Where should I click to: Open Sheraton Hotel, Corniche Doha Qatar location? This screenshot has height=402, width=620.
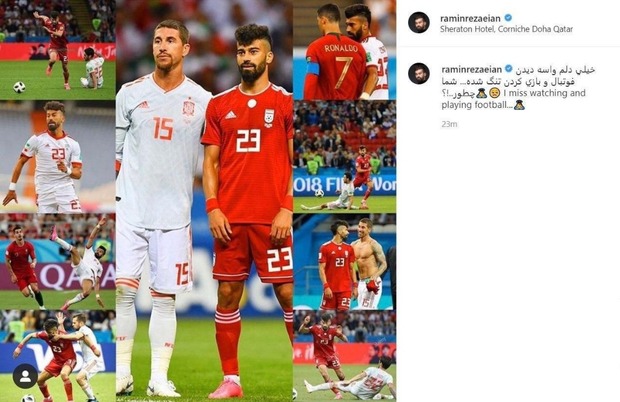[506, 29]
